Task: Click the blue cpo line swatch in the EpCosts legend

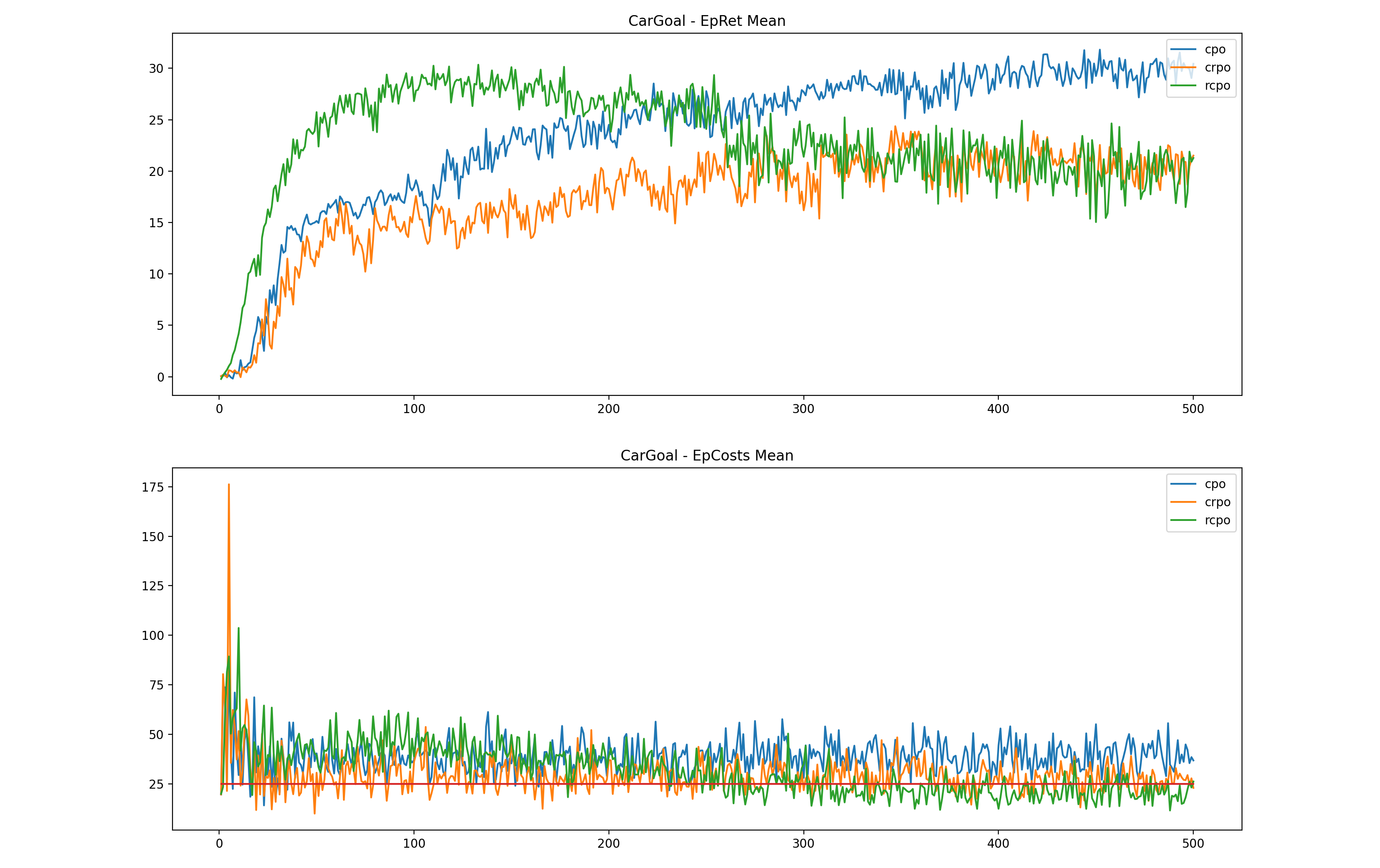Action: coord(1183,484)
